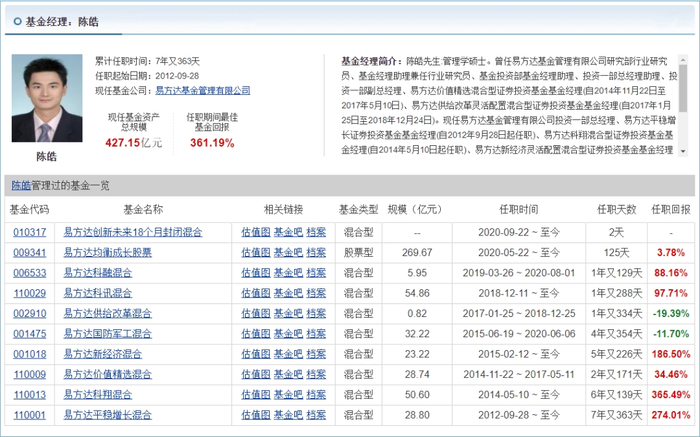
Task: Open 易方达新经济混合 fund page
Action: point(103,354)
